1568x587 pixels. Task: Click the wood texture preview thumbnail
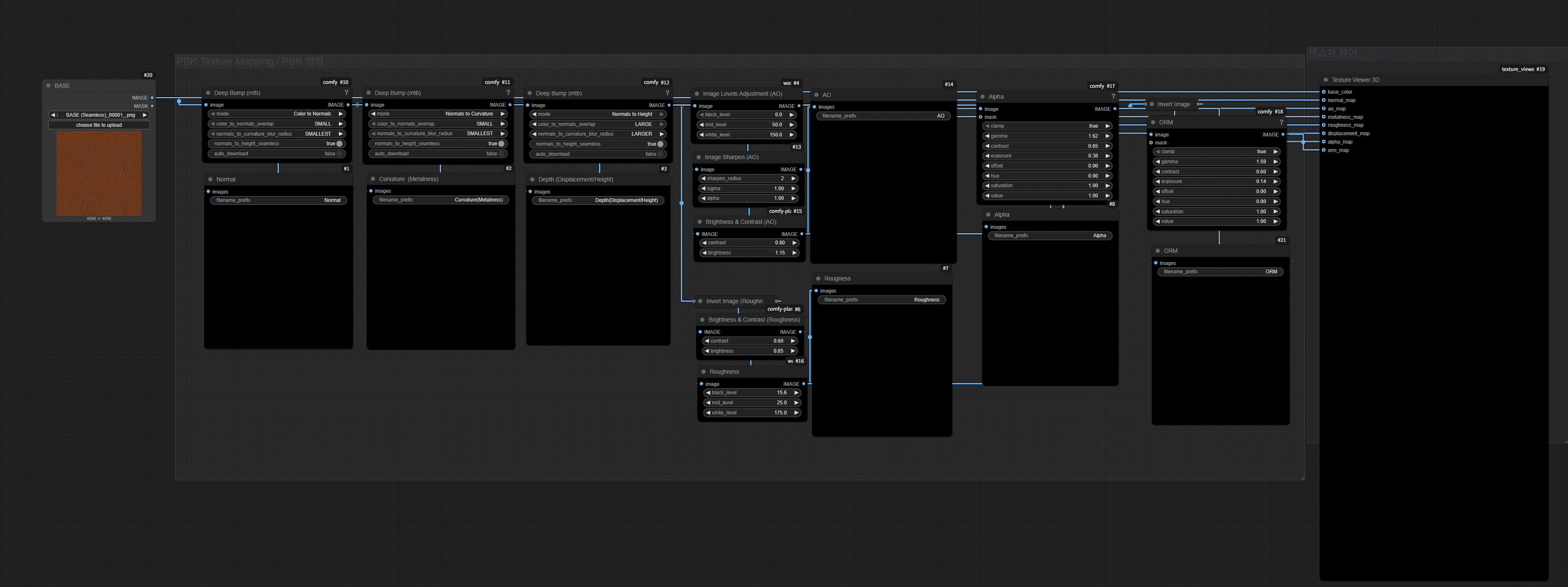point(99,173)
